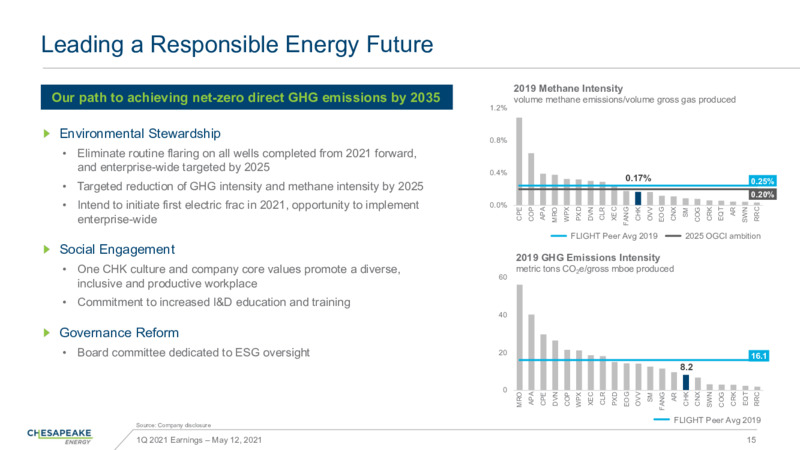Click the '1.2%' methane axis label
Image resolution: width=800 pixels, height=450 pixels.
[499, 108]
